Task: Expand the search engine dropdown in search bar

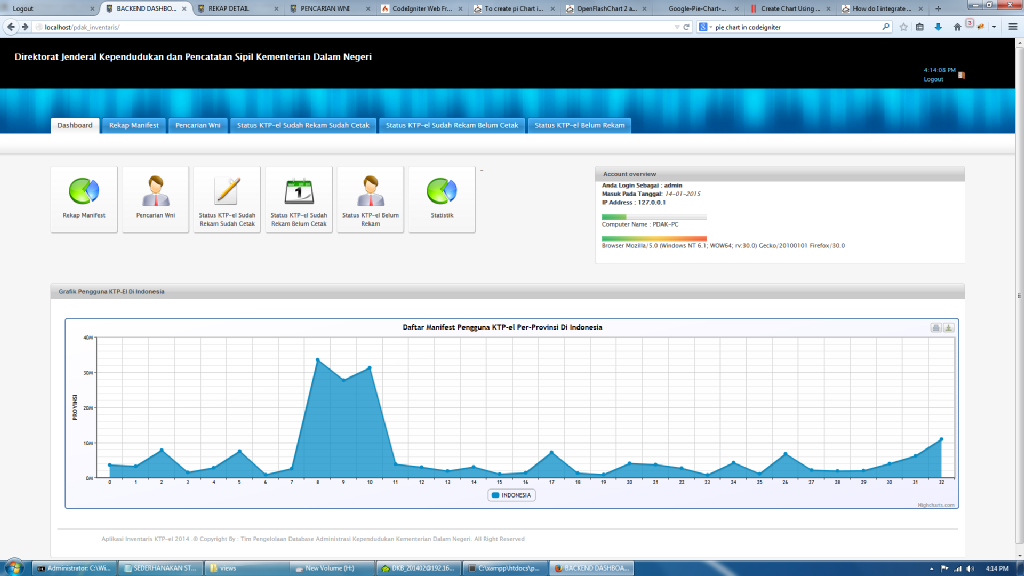Action: point(706,27)
